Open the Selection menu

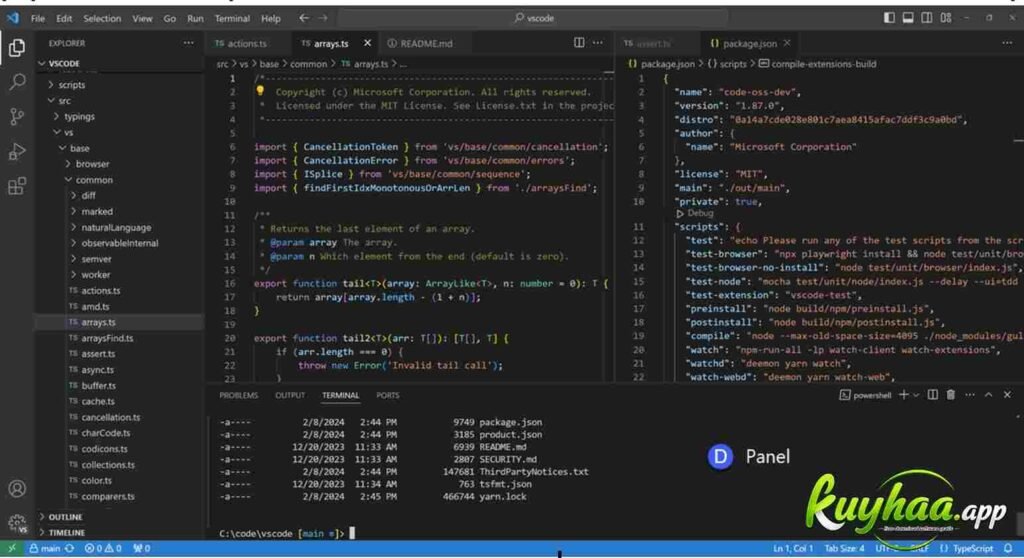(102, 18)
